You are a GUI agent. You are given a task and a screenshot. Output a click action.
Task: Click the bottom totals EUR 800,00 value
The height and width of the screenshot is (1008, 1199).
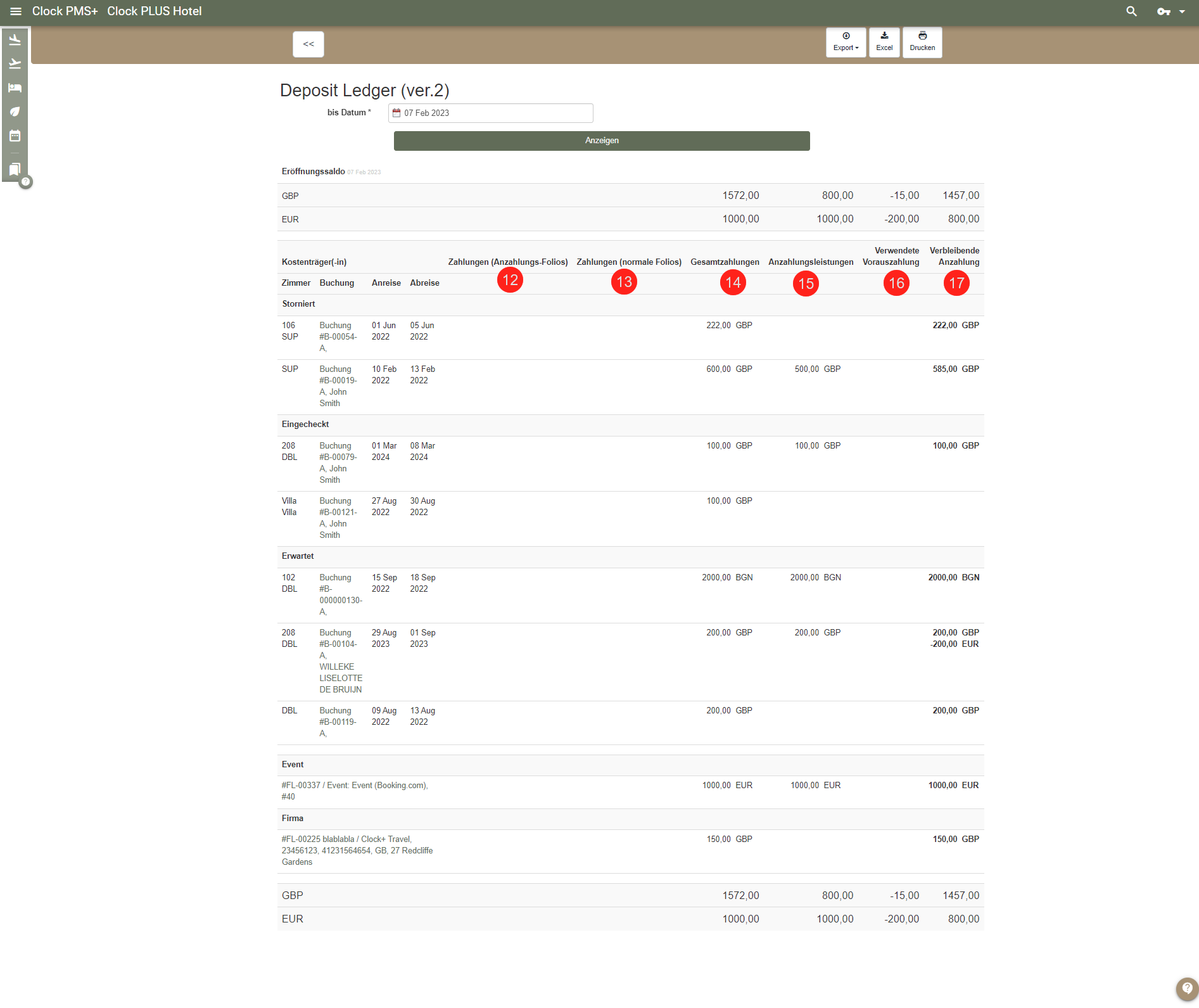963,919
